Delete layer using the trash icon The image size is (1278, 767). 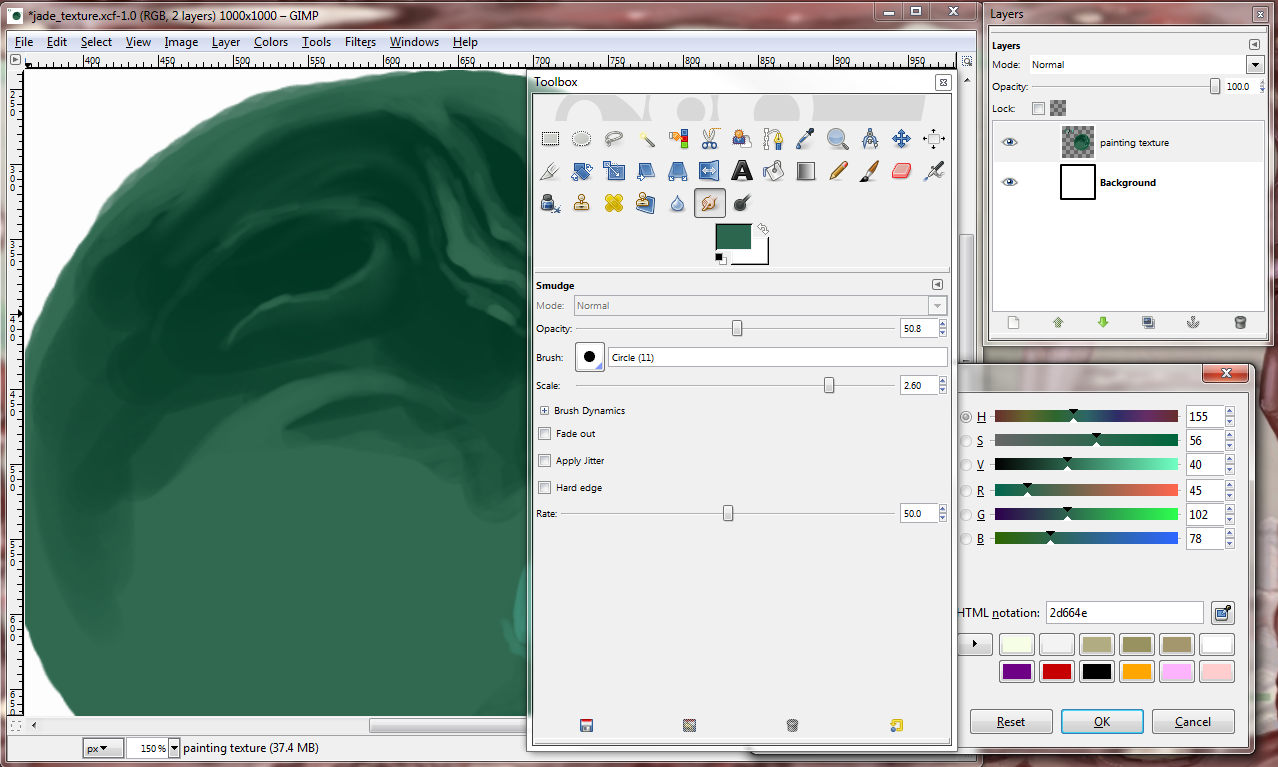1240,322
